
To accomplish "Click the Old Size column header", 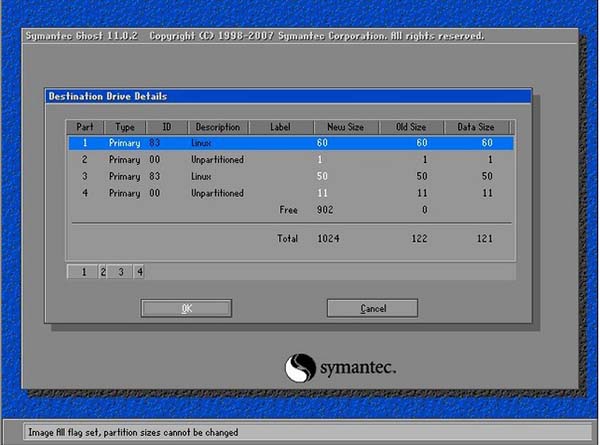I will tap(411, 127).
